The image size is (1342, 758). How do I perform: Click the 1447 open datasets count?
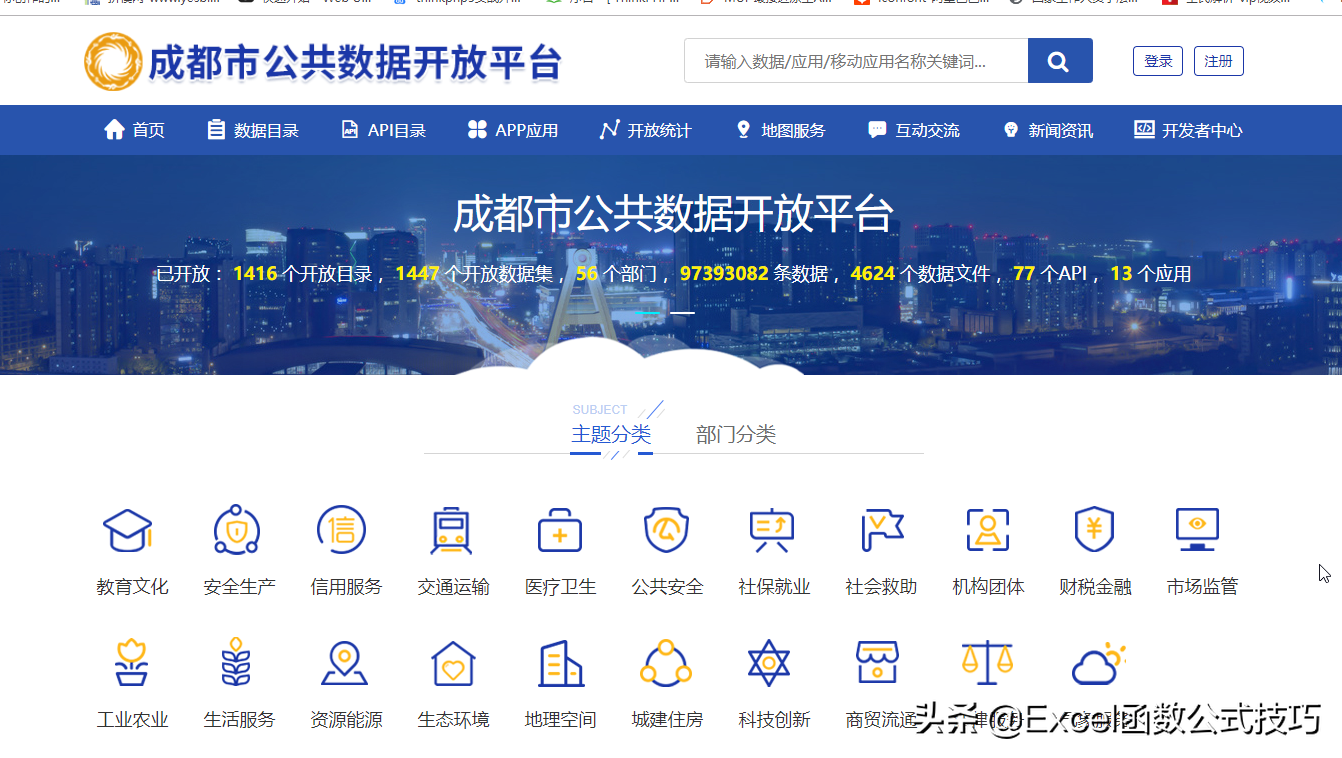417,273
